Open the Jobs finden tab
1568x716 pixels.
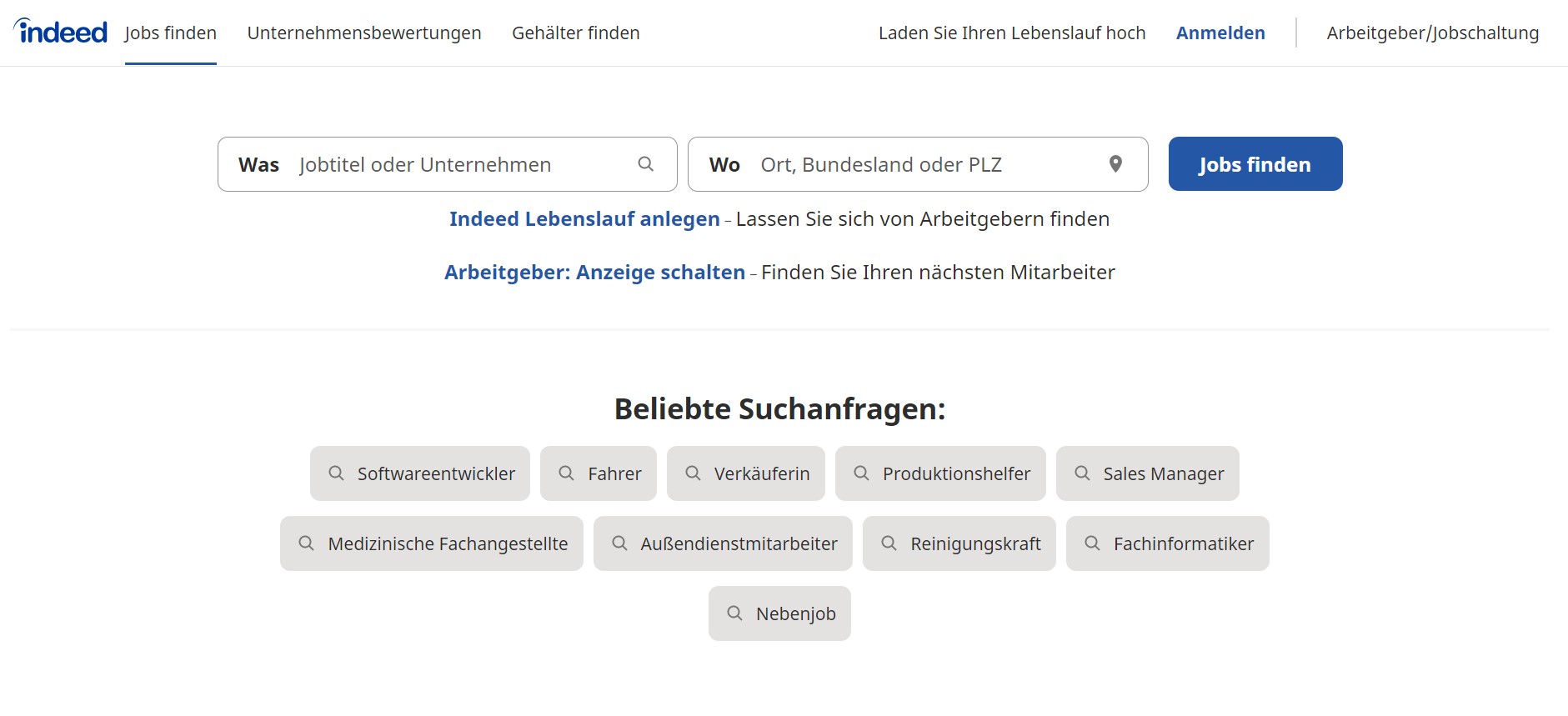pos(171,33)
